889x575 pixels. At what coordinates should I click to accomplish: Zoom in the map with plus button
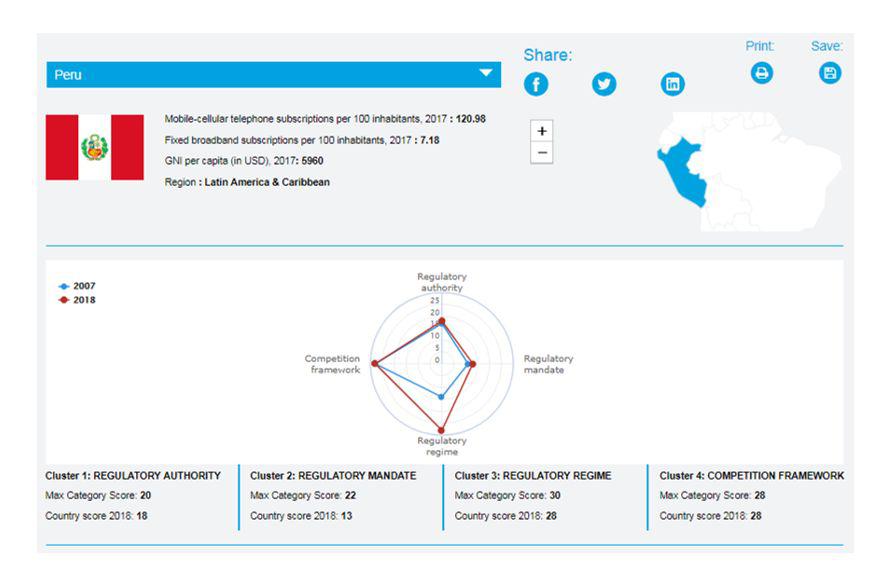pyautogui.click(x=542, y=132)
